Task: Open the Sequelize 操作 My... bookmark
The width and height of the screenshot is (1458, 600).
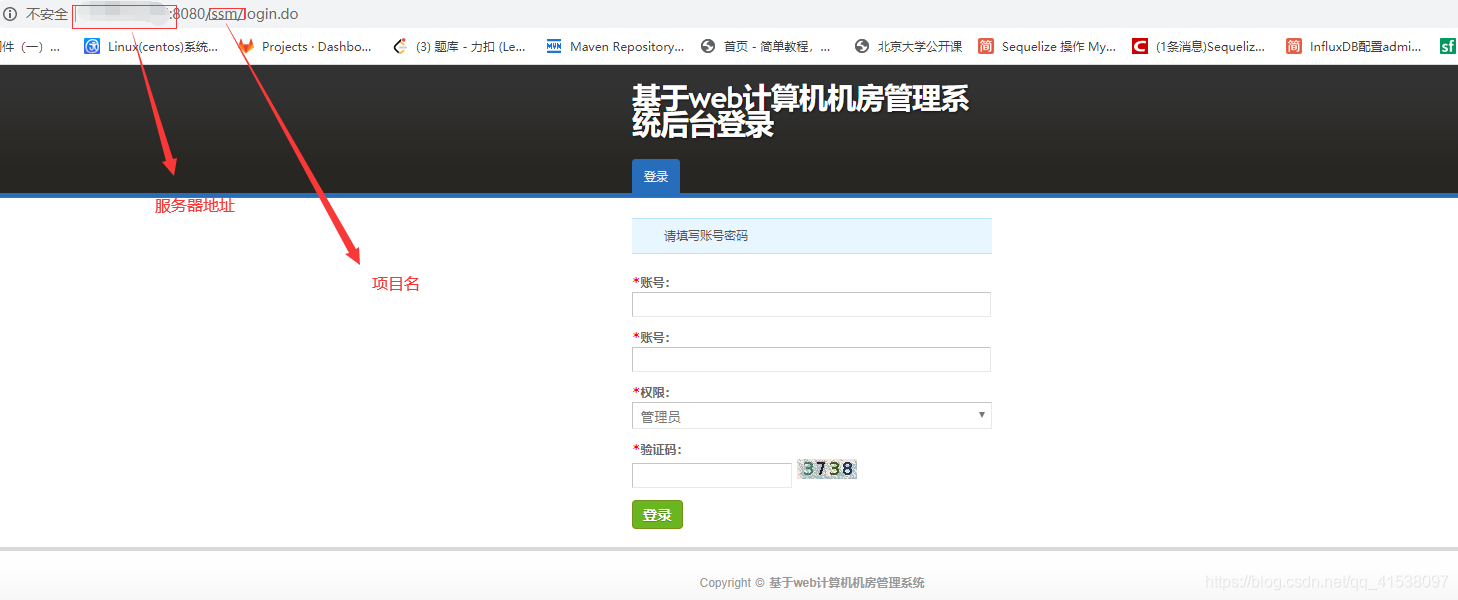Action: click(x=1047, y=46)
